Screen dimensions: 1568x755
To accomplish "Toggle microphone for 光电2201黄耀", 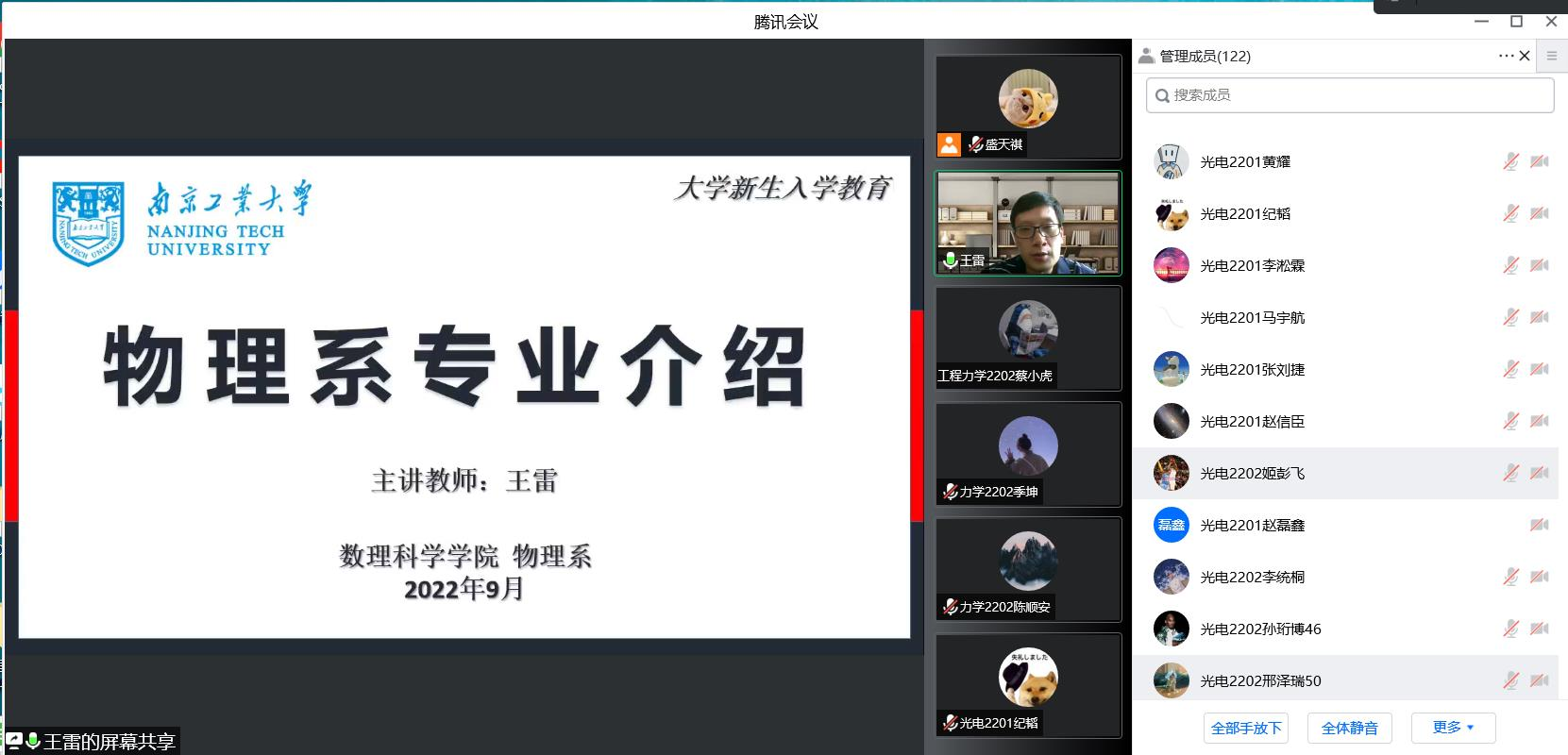I will 1510,161.
